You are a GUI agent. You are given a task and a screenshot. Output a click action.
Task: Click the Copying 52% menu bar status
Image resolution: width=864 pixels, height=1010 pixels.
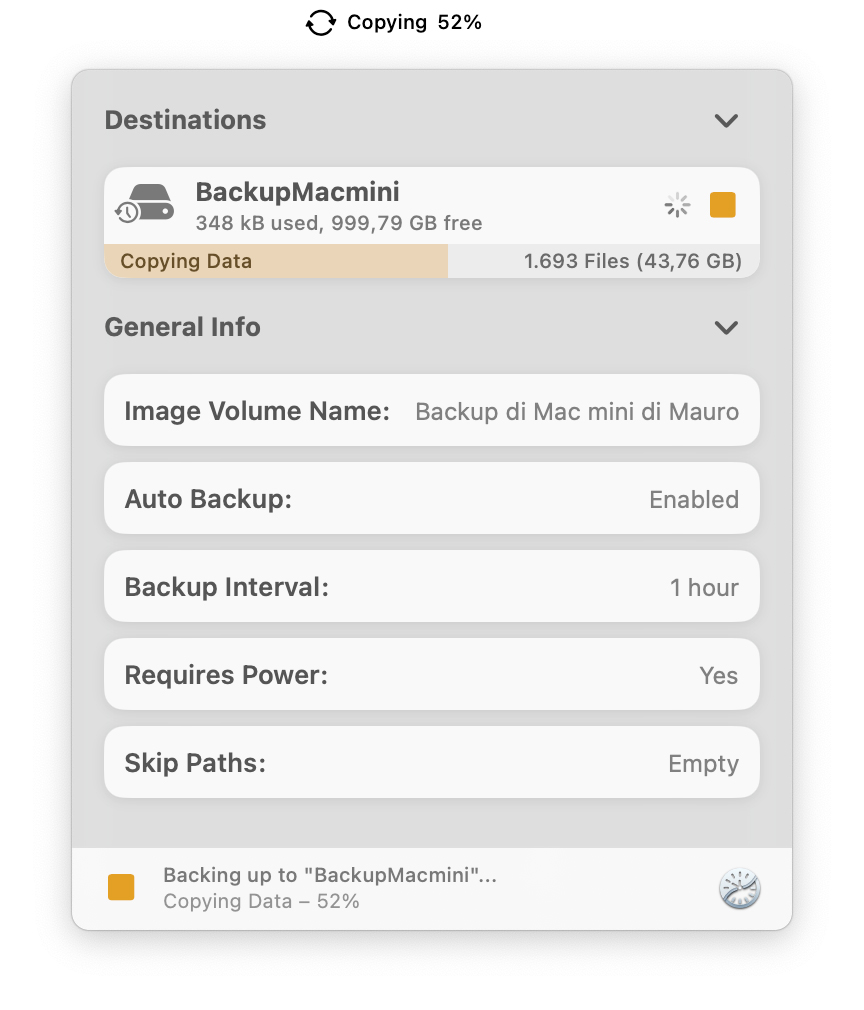pos(414,23)
